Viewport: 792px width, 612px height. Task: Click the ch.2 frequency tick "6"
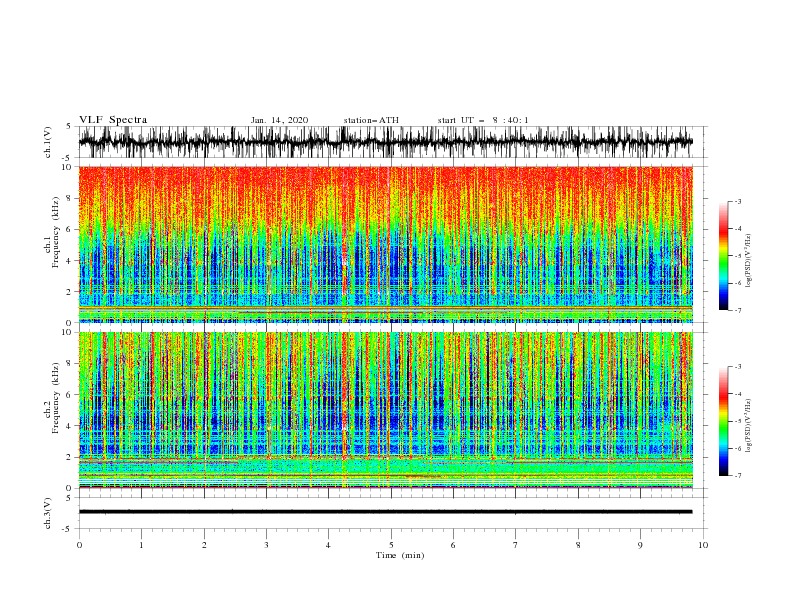click(x=70, y=395)
